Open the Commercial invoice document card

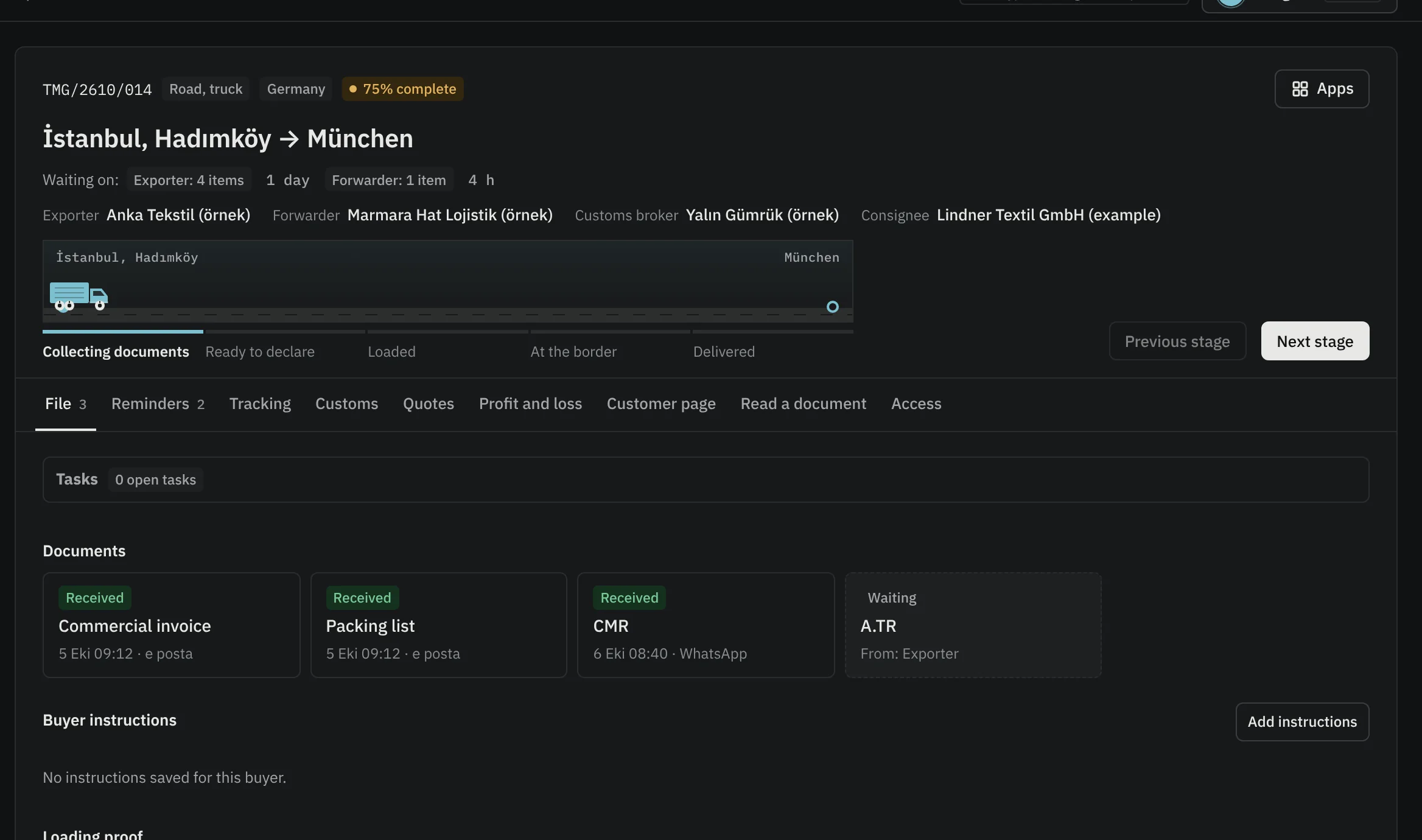(x=172, y=625)
